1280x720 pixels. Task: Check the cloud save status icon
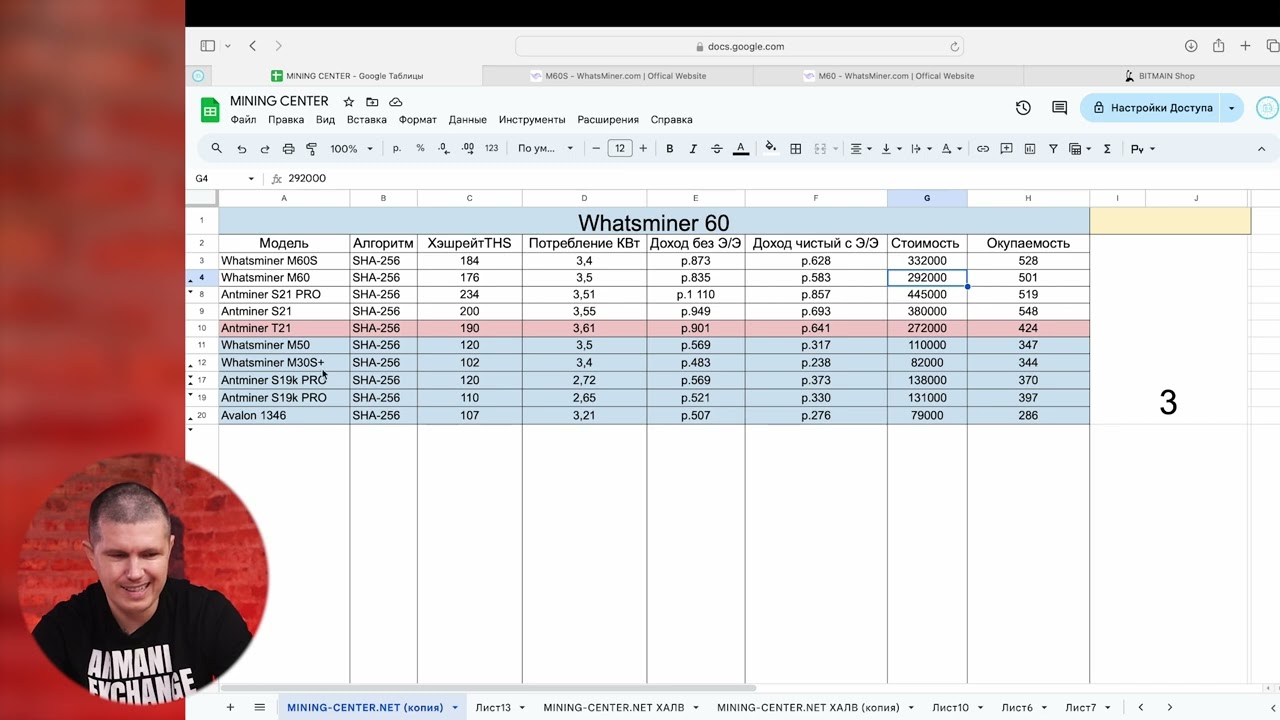tap(396, 102)
